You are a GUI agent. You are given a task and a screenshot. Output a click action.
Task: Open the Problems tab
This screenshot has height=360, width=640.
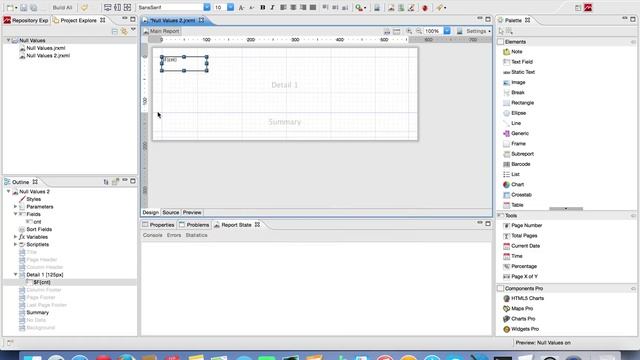194,225
